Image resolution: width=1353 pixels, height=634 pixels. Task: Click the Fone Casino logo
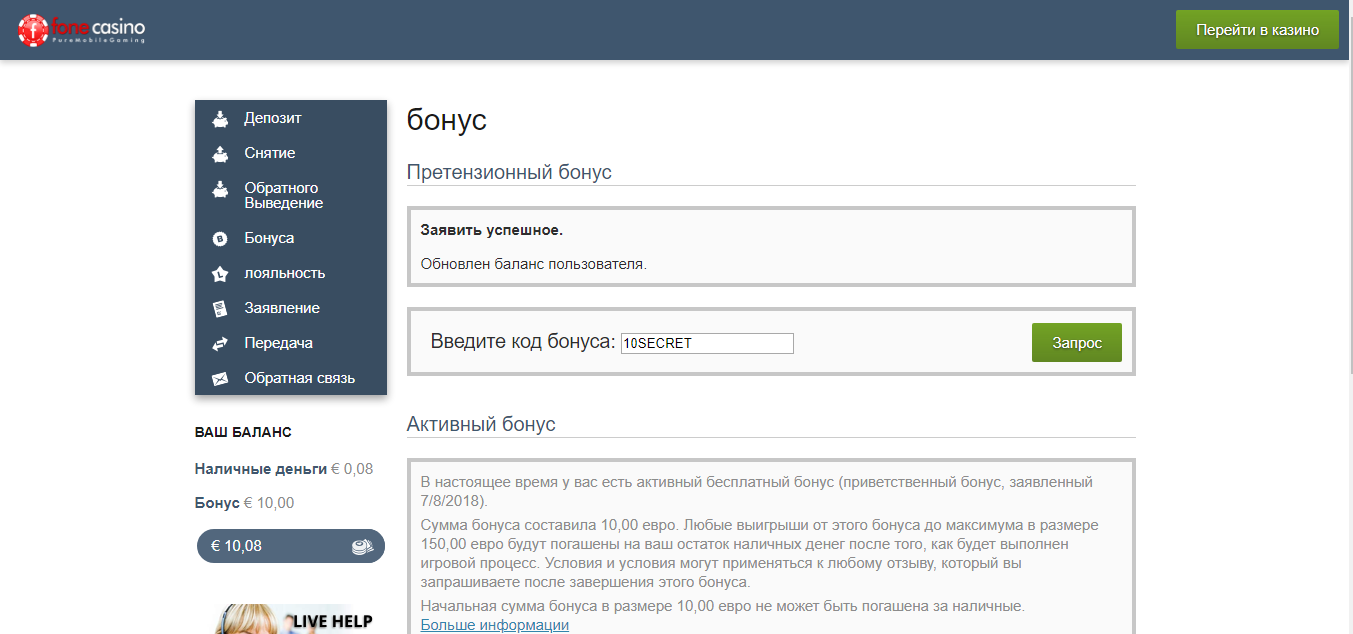click(82, 30)
